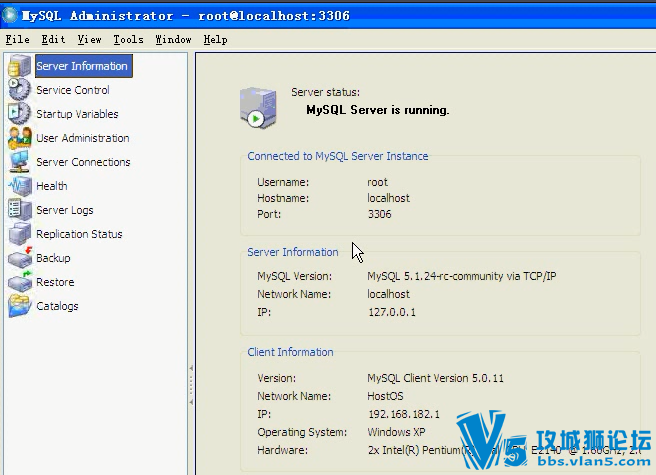This screenshot has height=475, width=656.
Task: Go to Restore section
Action: (x=55, y=282)
